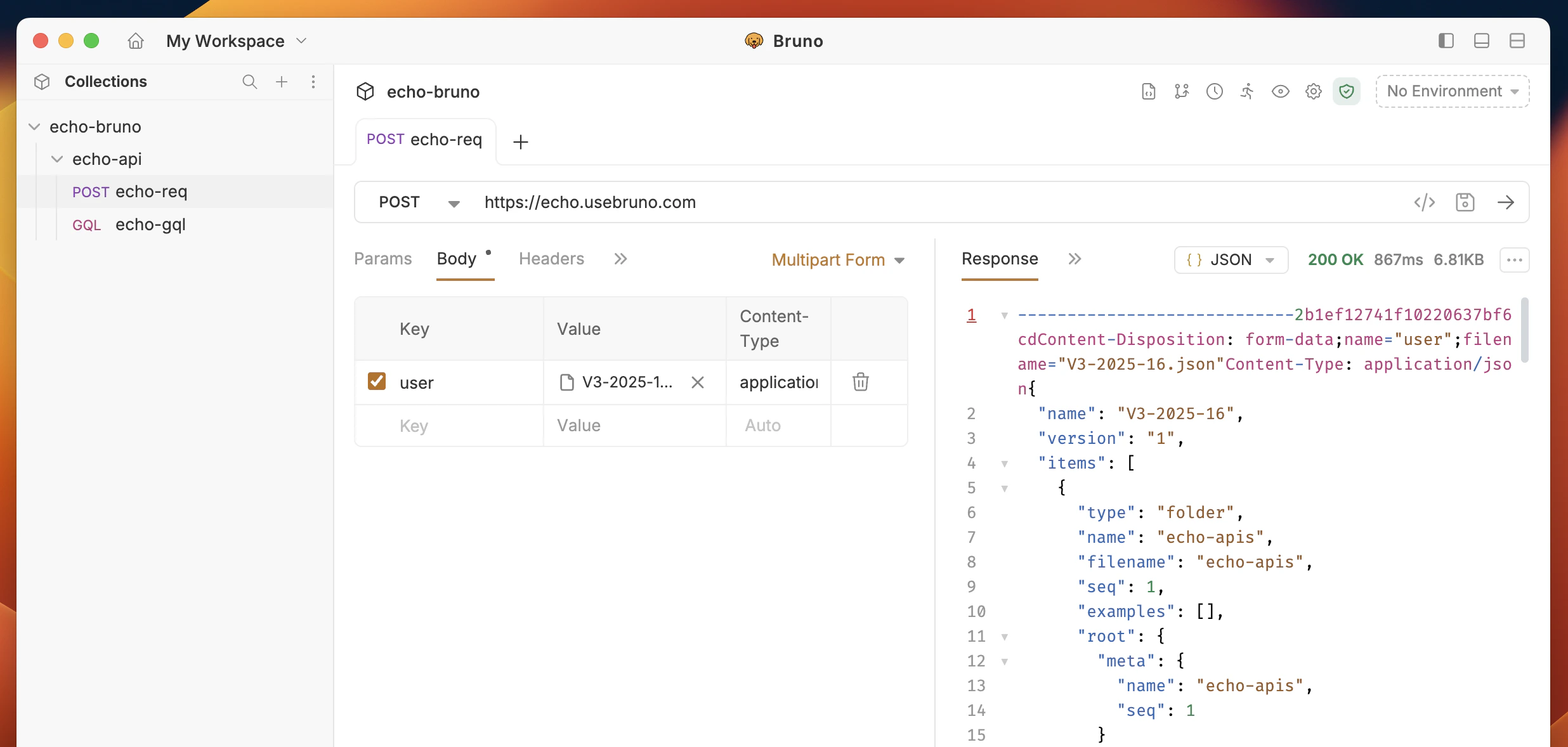Toggle the eye variables icon
This screenshot has width=1568, height=747.
point(1280,91)
